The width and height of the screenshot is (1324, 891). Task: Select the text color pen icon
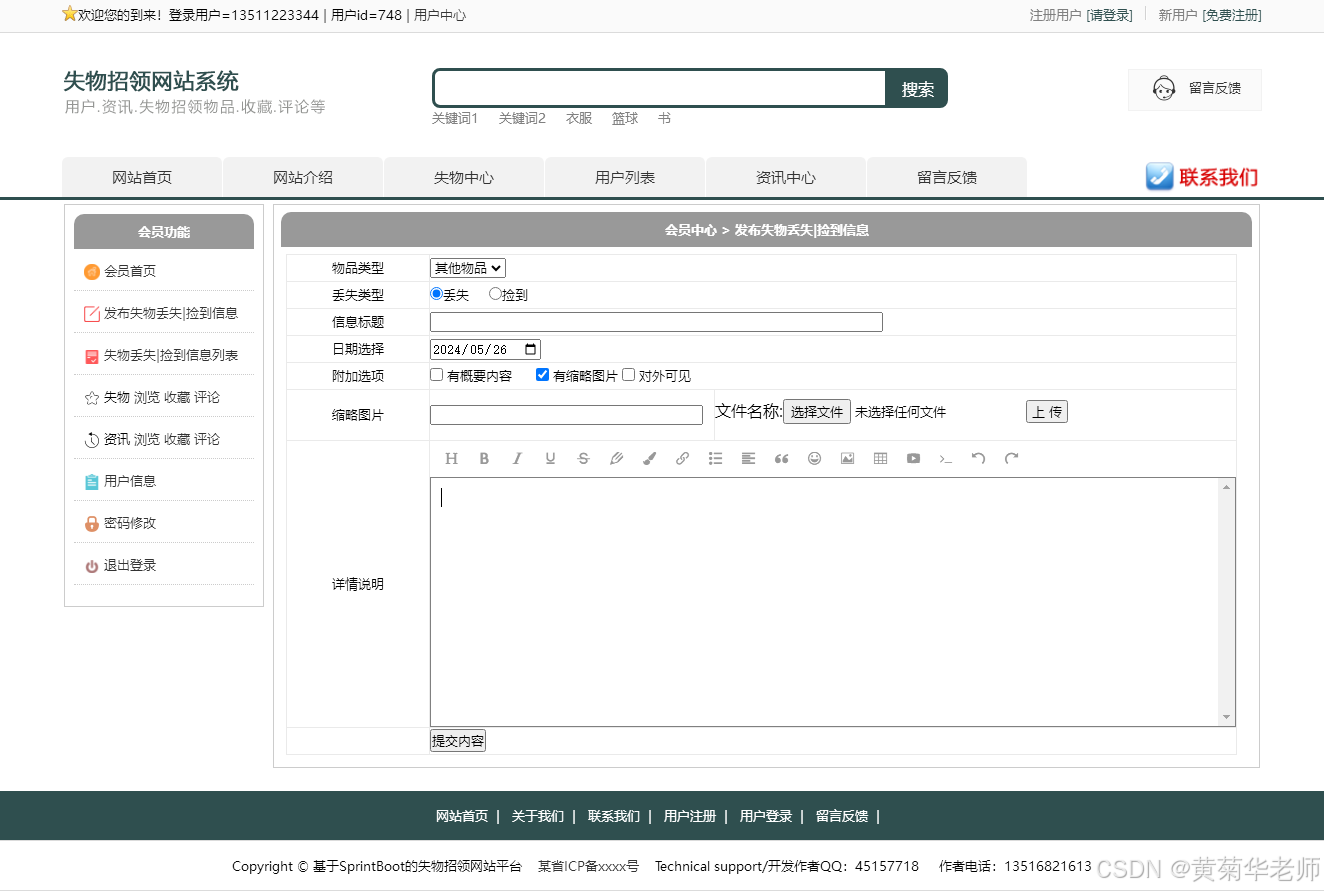(x=616, y=458)
